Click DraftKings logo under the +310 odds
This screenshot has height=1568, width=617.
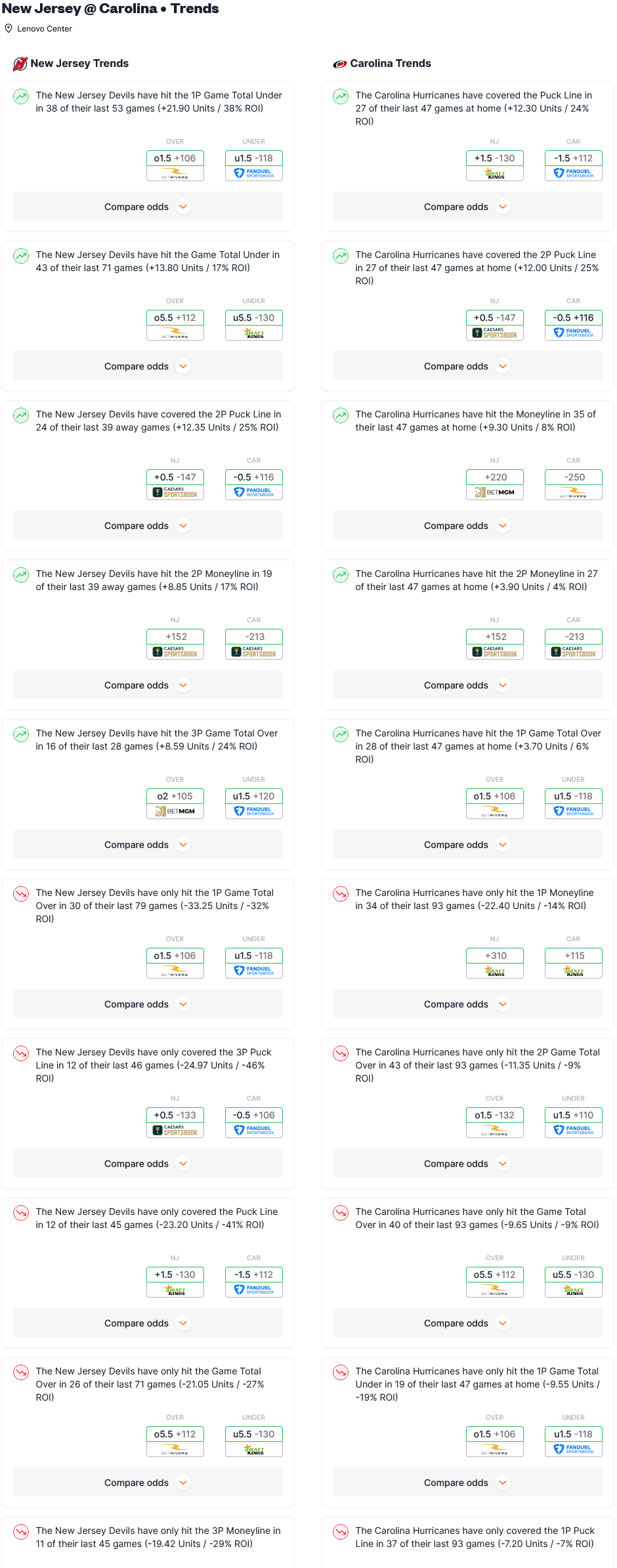(x=495, y=971)
